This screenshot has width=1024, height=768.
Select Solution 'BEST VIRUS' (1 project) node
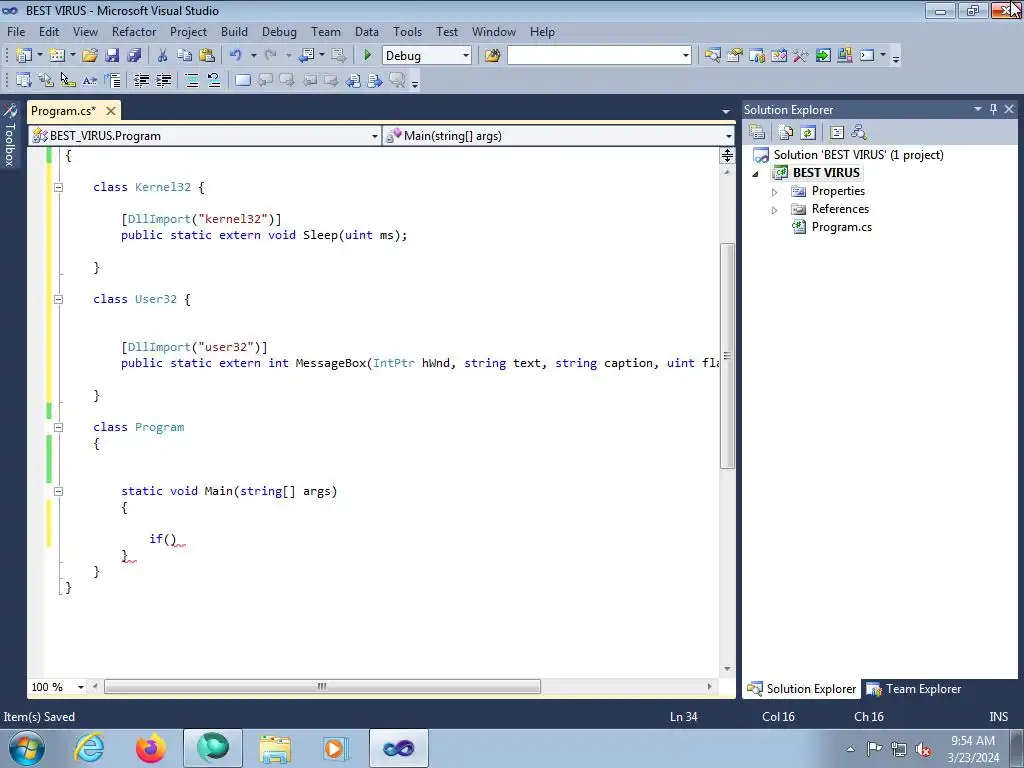pyautogui.click(x=858, y=155)
